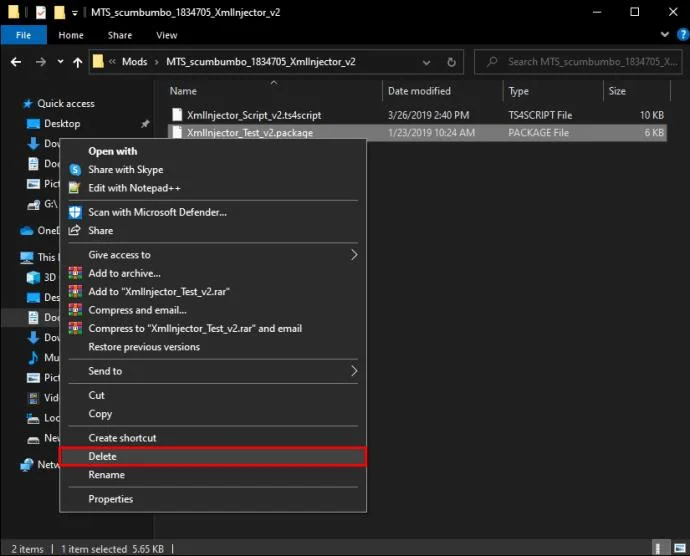Viewport: 690px width, 556px height.
Task: Click the new folder toolbar icon
Action: pyautogui.click(x=59, y=12)
